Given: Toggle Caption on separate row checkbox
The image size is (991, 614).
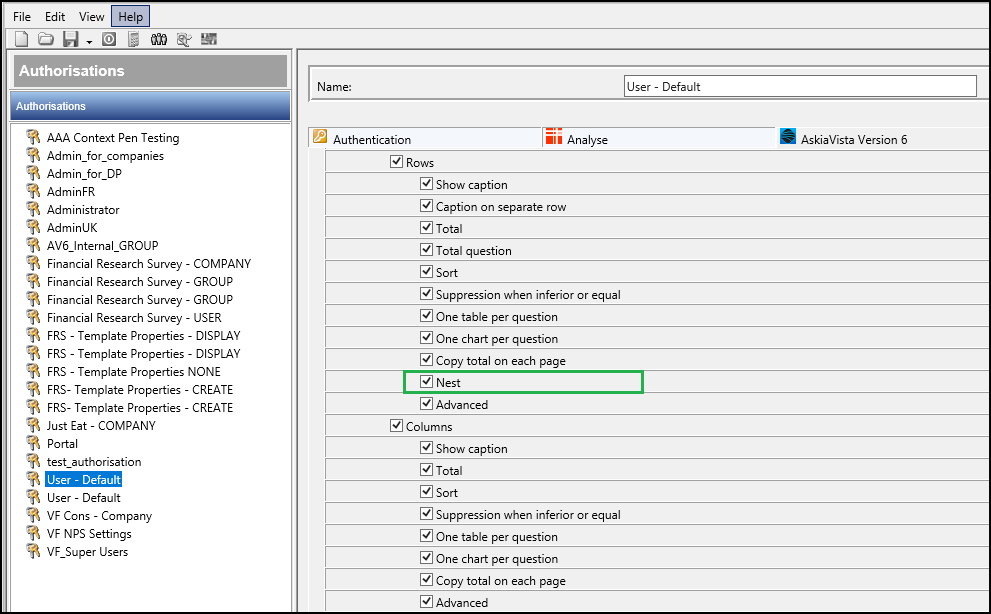Looking at the screenshot, I should 427,206.
